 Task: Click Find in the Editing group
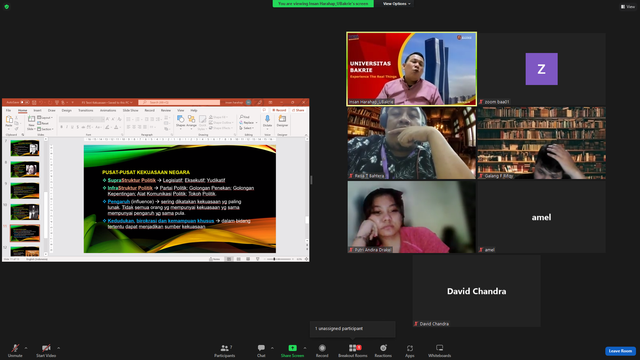click(245, 117)
